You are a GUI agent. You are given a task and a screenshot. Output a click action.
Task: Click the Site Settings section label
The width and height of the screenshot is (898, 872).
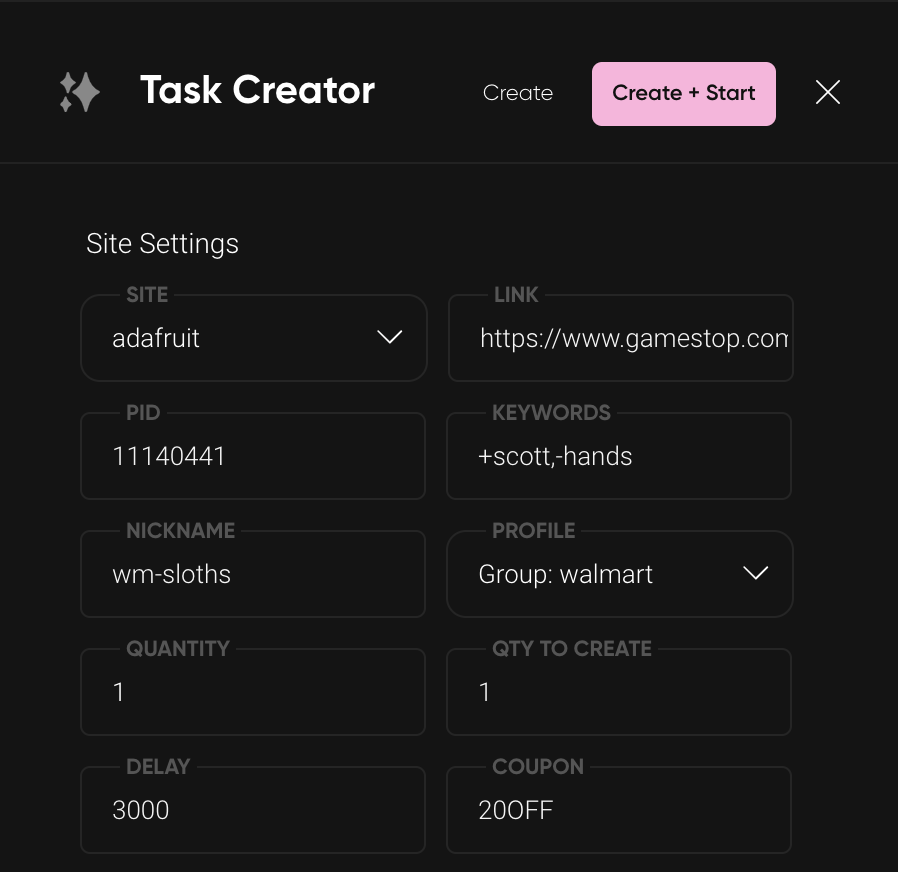click(x=162, y=243)
